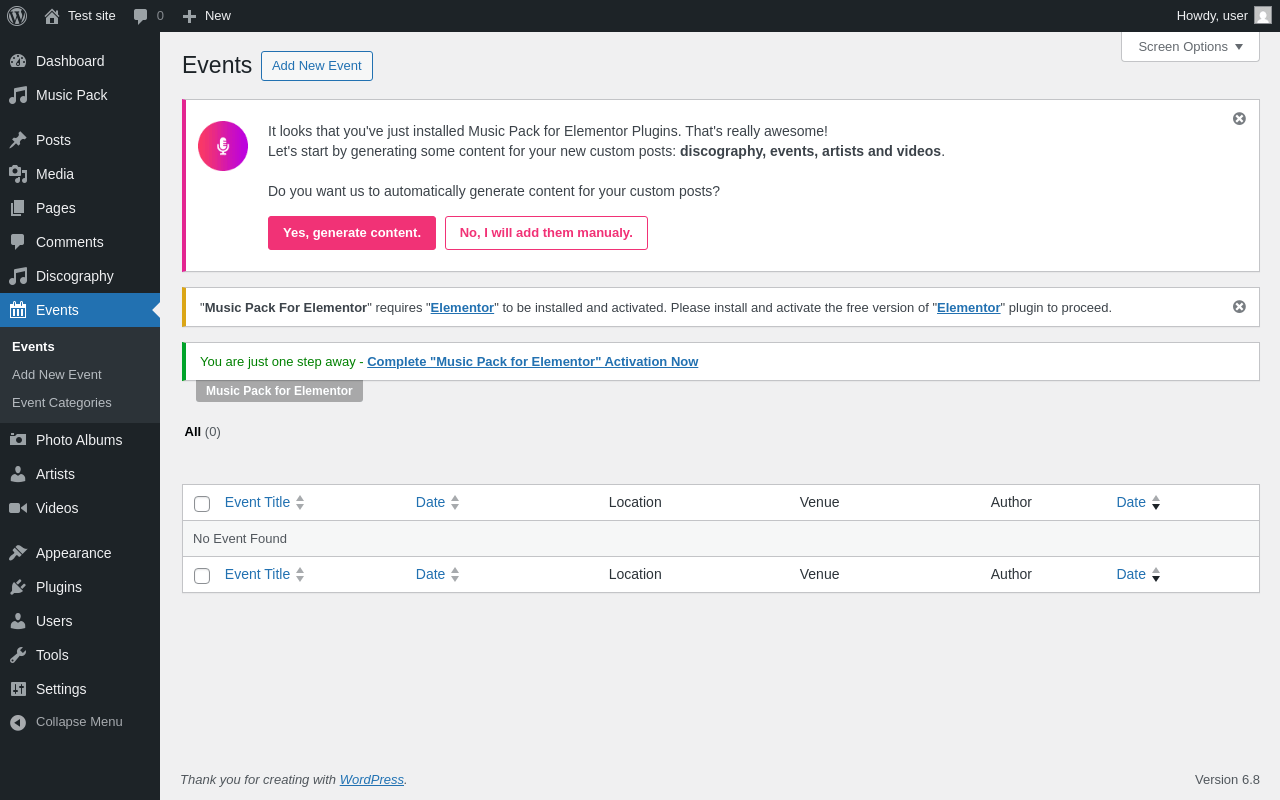The image size is (1280, 800).
Task: Click the pink microphone Music Pack logo
Action: click(x=223, y=146)
